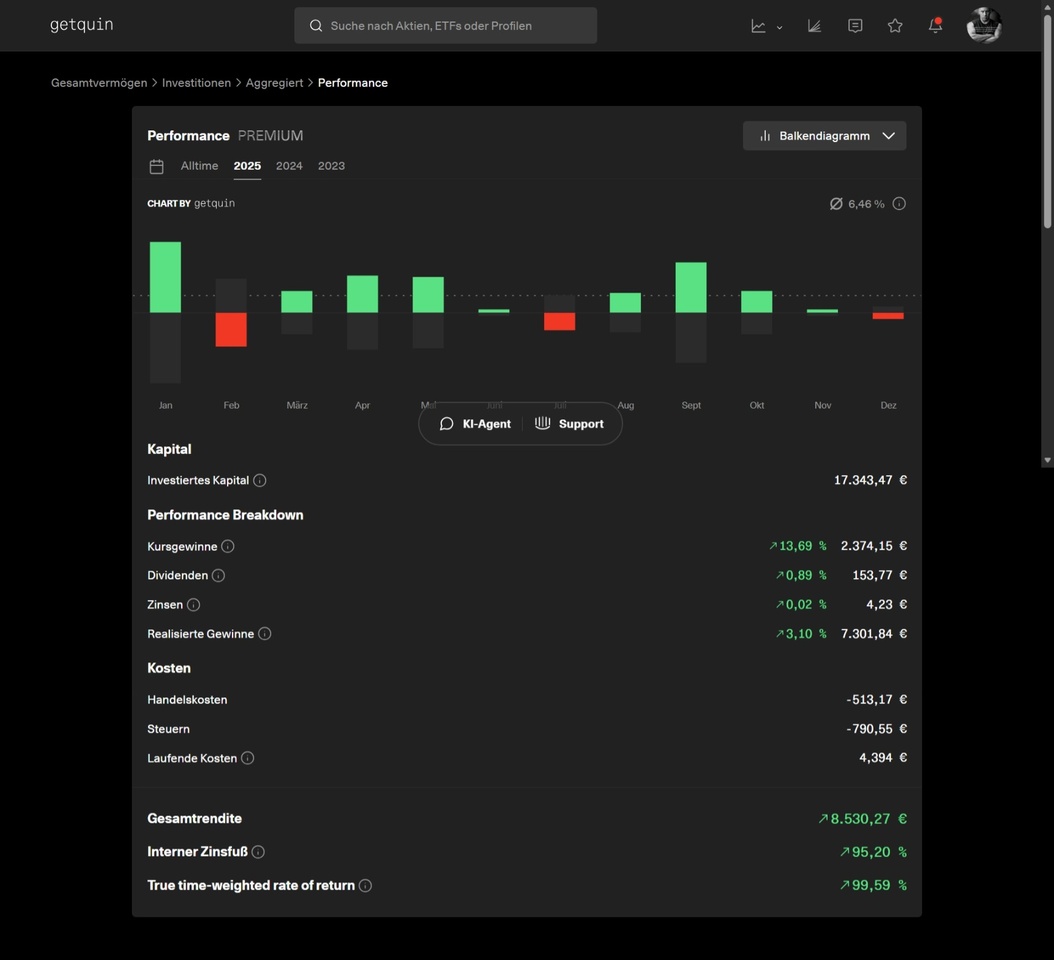Click info icon beside the 6,46 % average
1054x960 pixels.
(899, 204)
